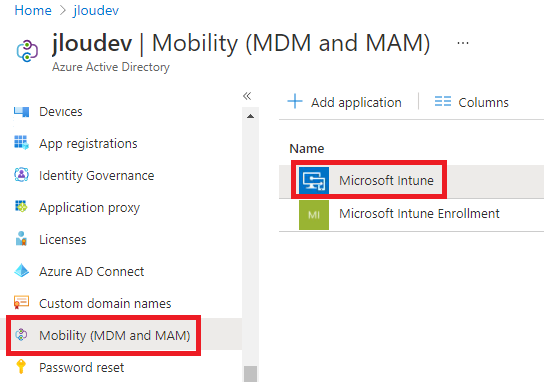Screen dimensions: 544x382
Task: Open jloudev breadcrumb link
Action: pyautogui.click(x=96, y=10)
